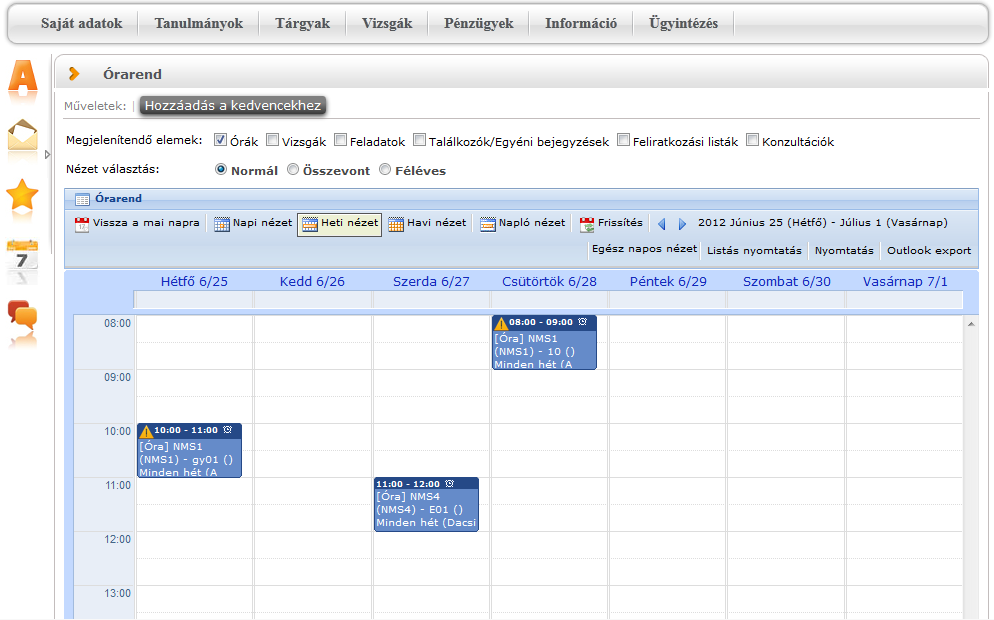
Task: Enable the Konzultációk checkbox
Action: tap(752, 140)
